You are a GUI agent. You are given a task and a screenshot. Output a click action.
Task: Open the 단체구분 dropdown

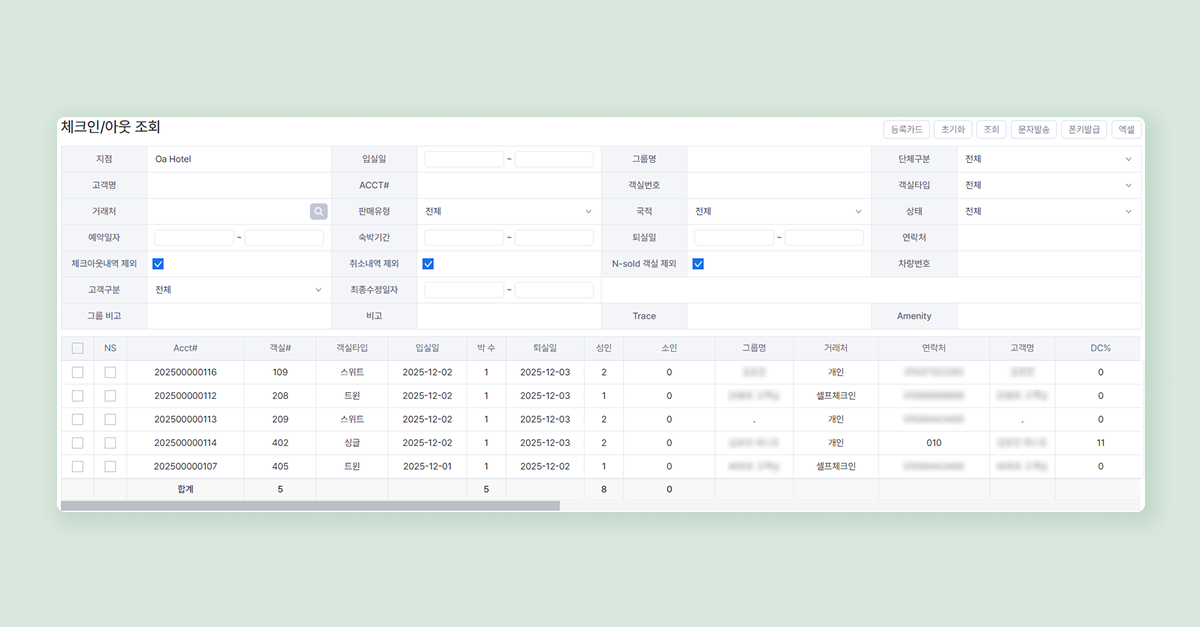1048,159
